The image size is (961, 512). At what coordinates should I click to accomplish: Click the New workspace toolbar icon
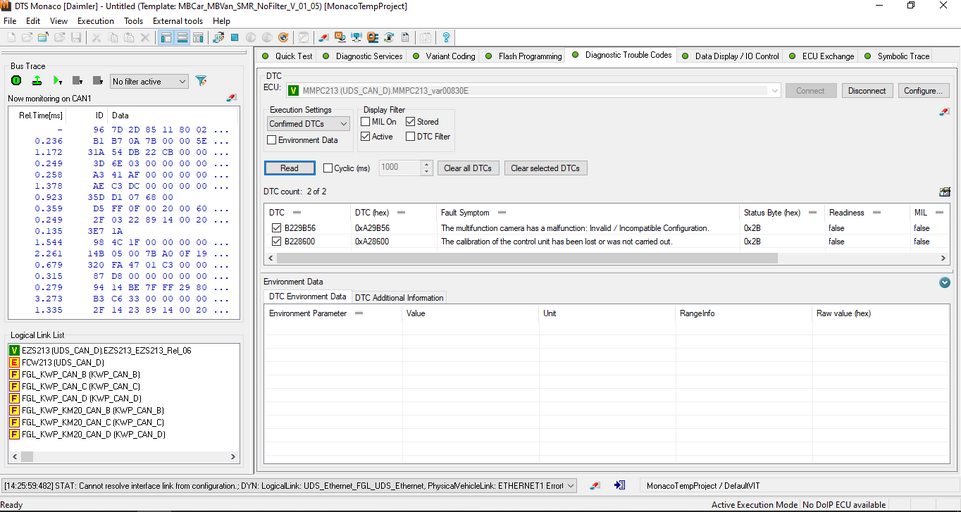click(x=11, y=37)
